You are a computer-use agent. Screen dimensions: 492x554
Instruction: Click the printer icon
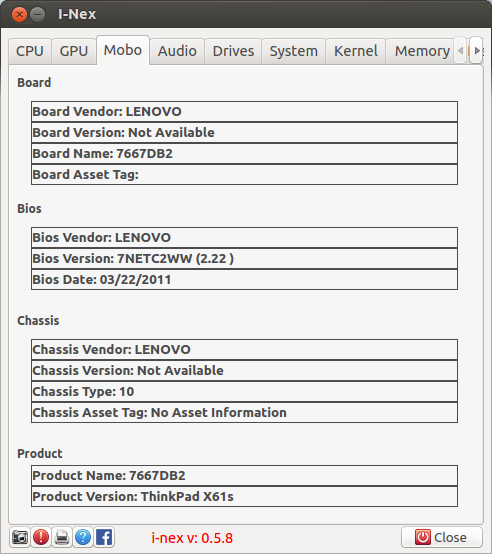(x=62, y=537)
